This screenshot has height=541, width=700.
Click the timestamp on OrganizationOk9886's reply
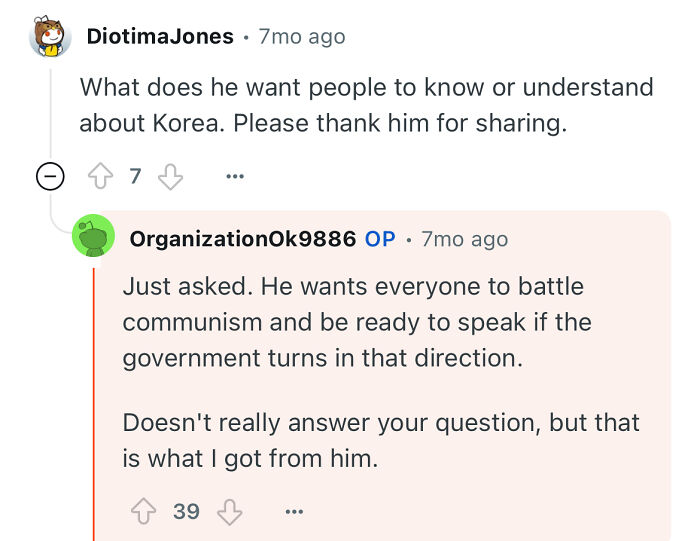tap(464, 239)
